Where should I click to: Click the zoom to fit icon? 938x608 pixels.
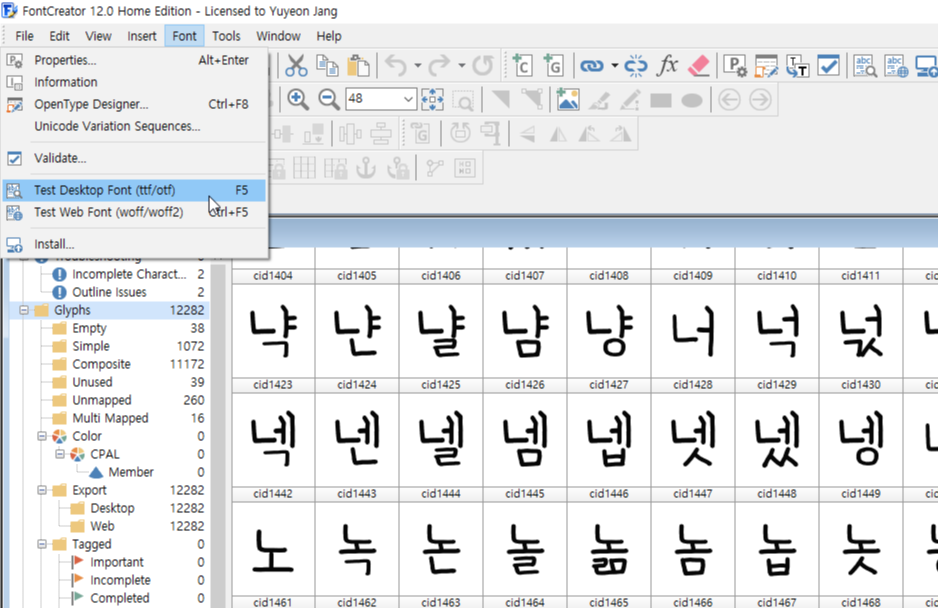(x=432, y=100)
